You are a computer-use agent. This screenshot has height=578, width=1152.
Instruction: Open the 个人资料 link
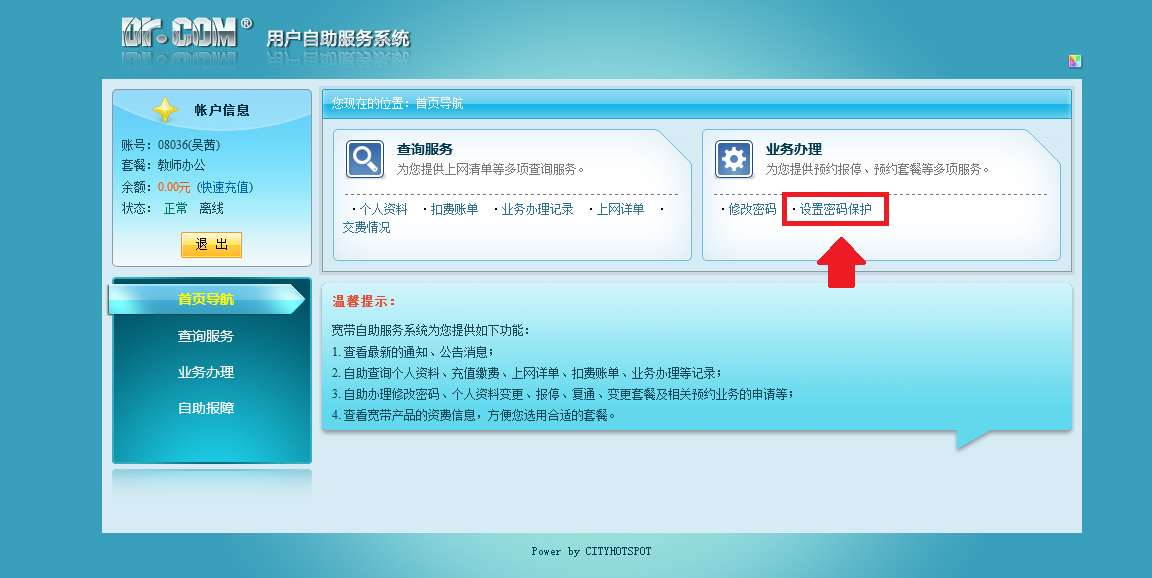point(383,209)
